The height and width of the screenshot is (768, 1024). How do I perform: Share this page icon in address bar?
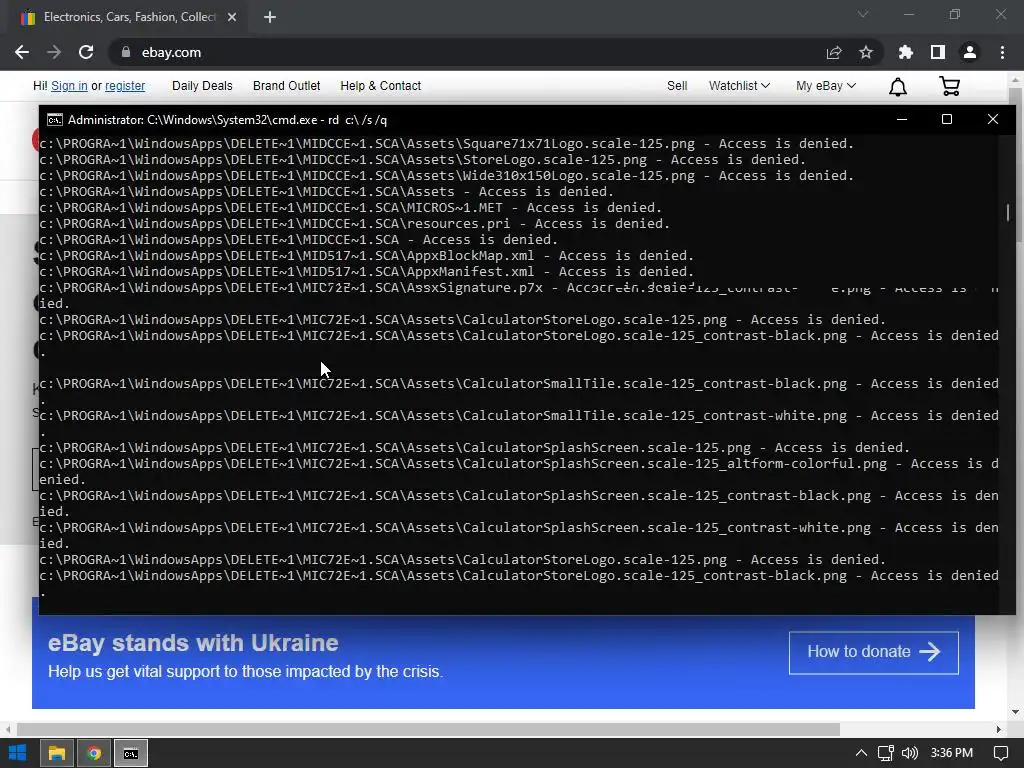834,52
